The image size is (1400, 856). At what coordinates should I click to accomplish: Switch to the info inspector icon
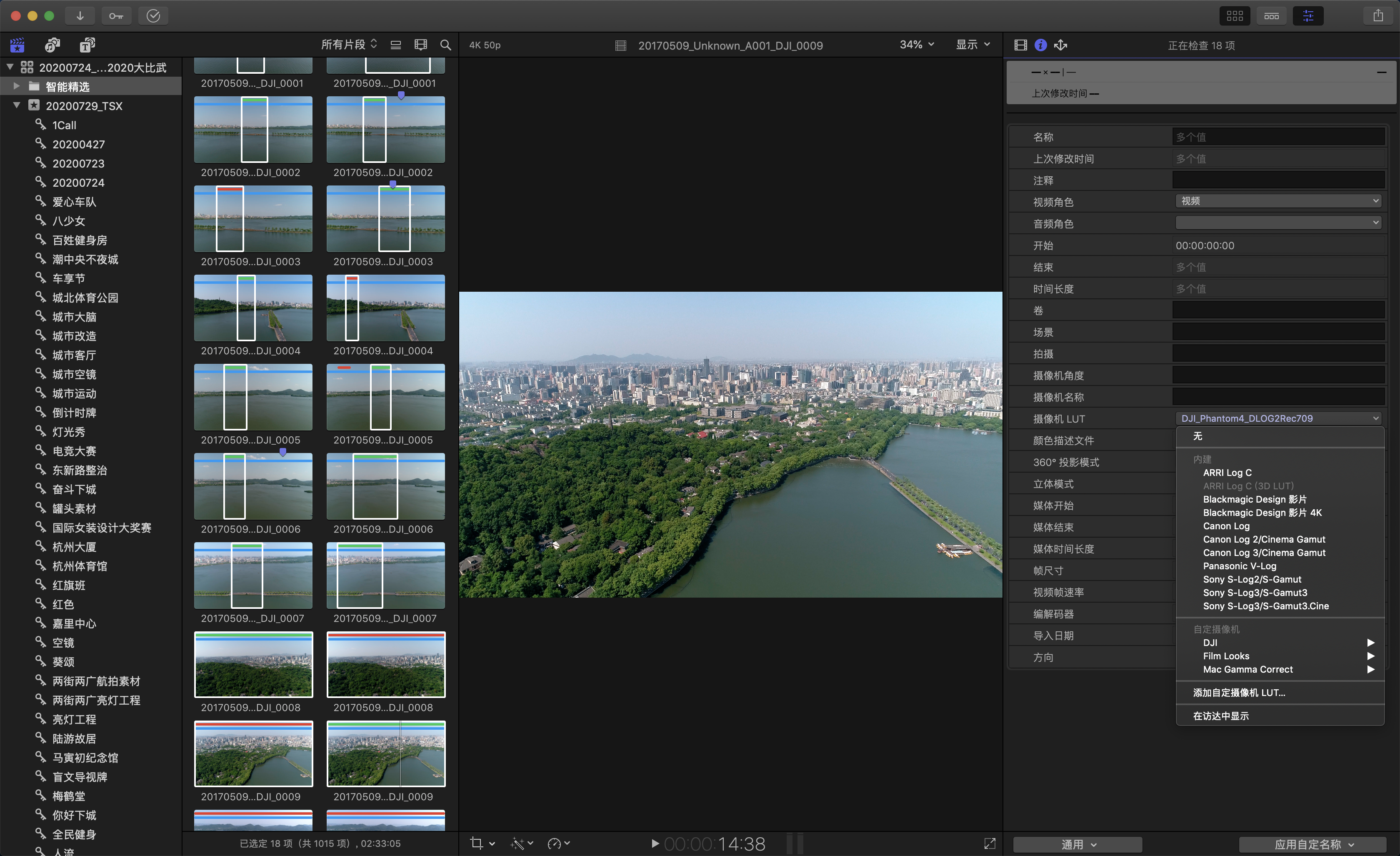(1040, 45)
